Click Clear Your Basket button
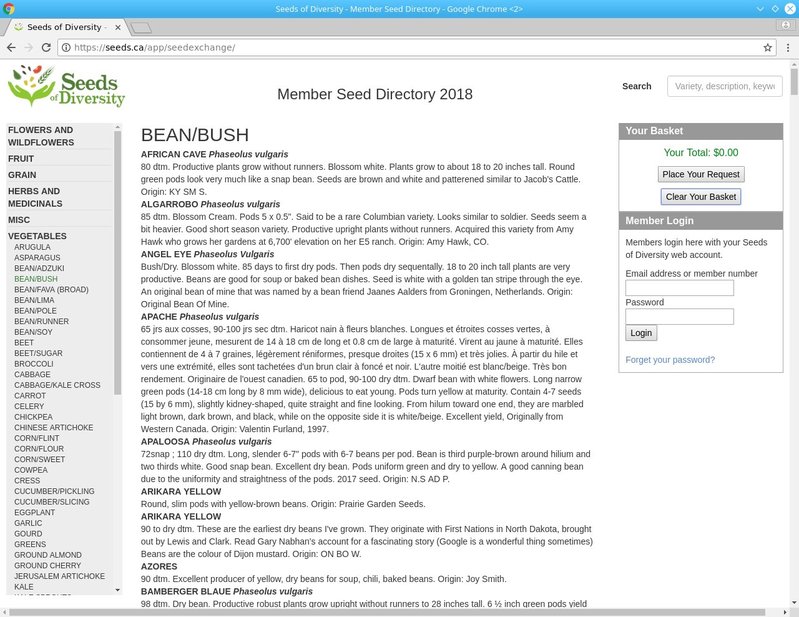The image size is (799, 617). coord(701,197)
